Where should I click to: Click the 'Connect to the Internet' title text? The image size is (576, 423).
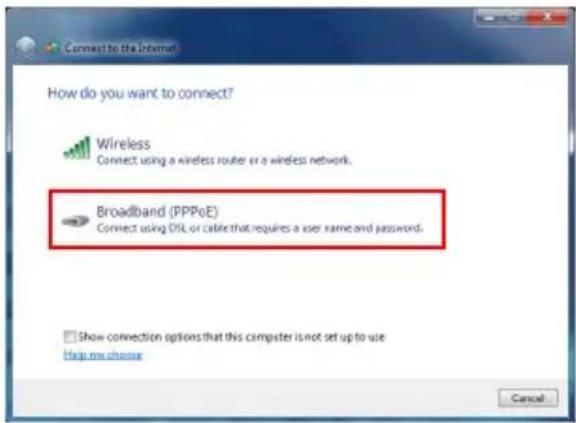pos(121,48)
